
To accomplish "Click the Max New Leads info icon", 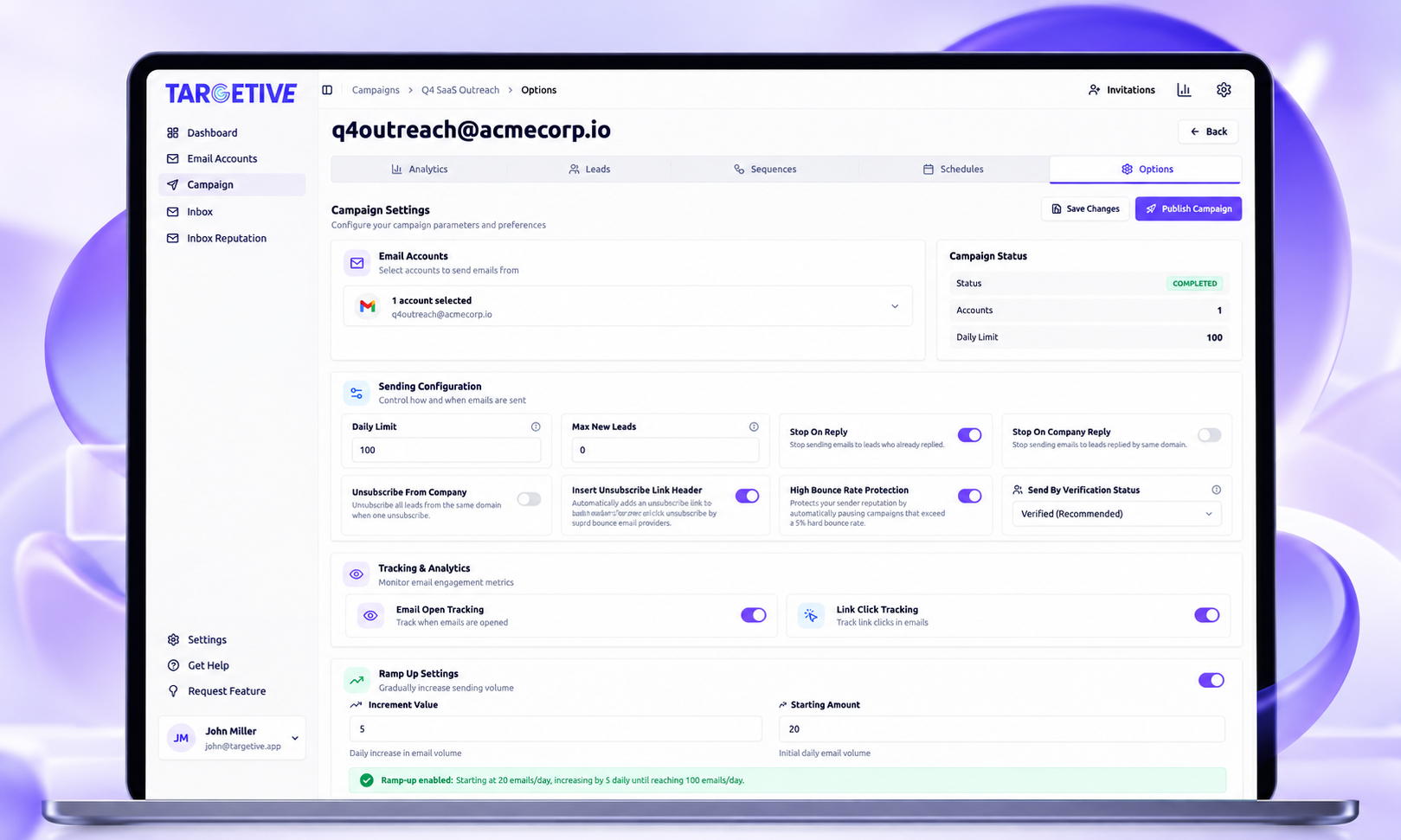I will (754, 426).
